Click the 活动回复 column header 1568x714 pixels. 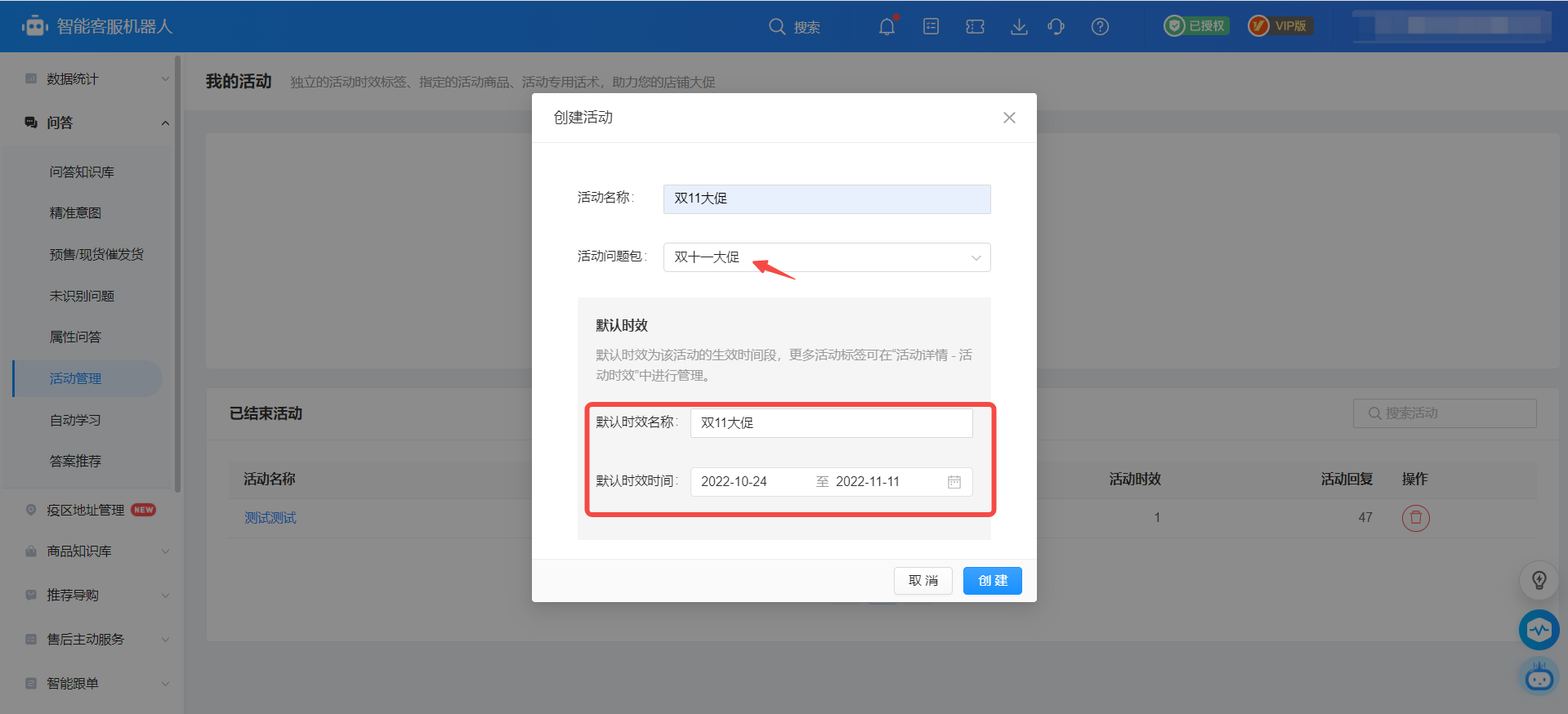coord(1347,480)
